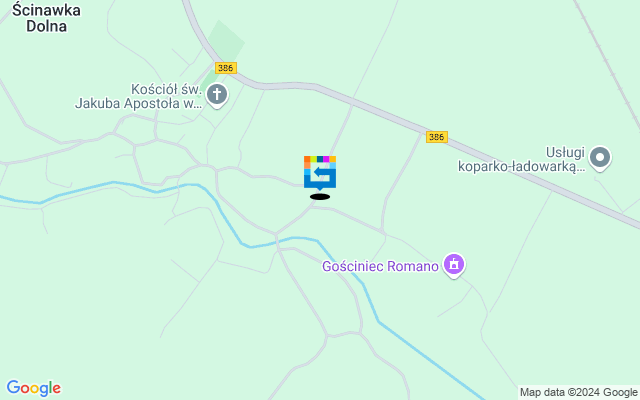Click the Map data ©2024 Google attribution
The image size is (640, 400).
click(x=578, y=393)
